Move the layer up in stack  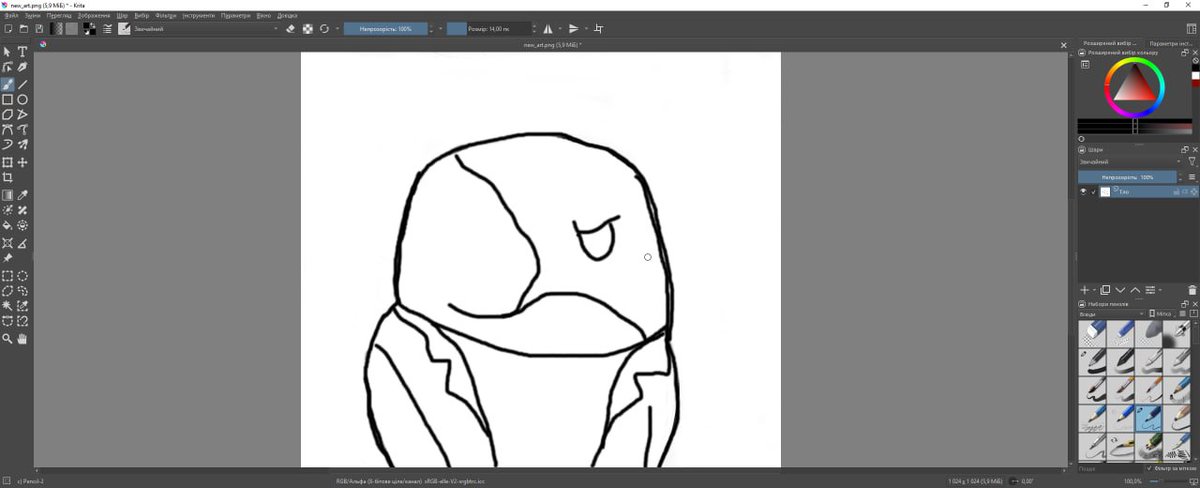click(x=1135, y=290)
